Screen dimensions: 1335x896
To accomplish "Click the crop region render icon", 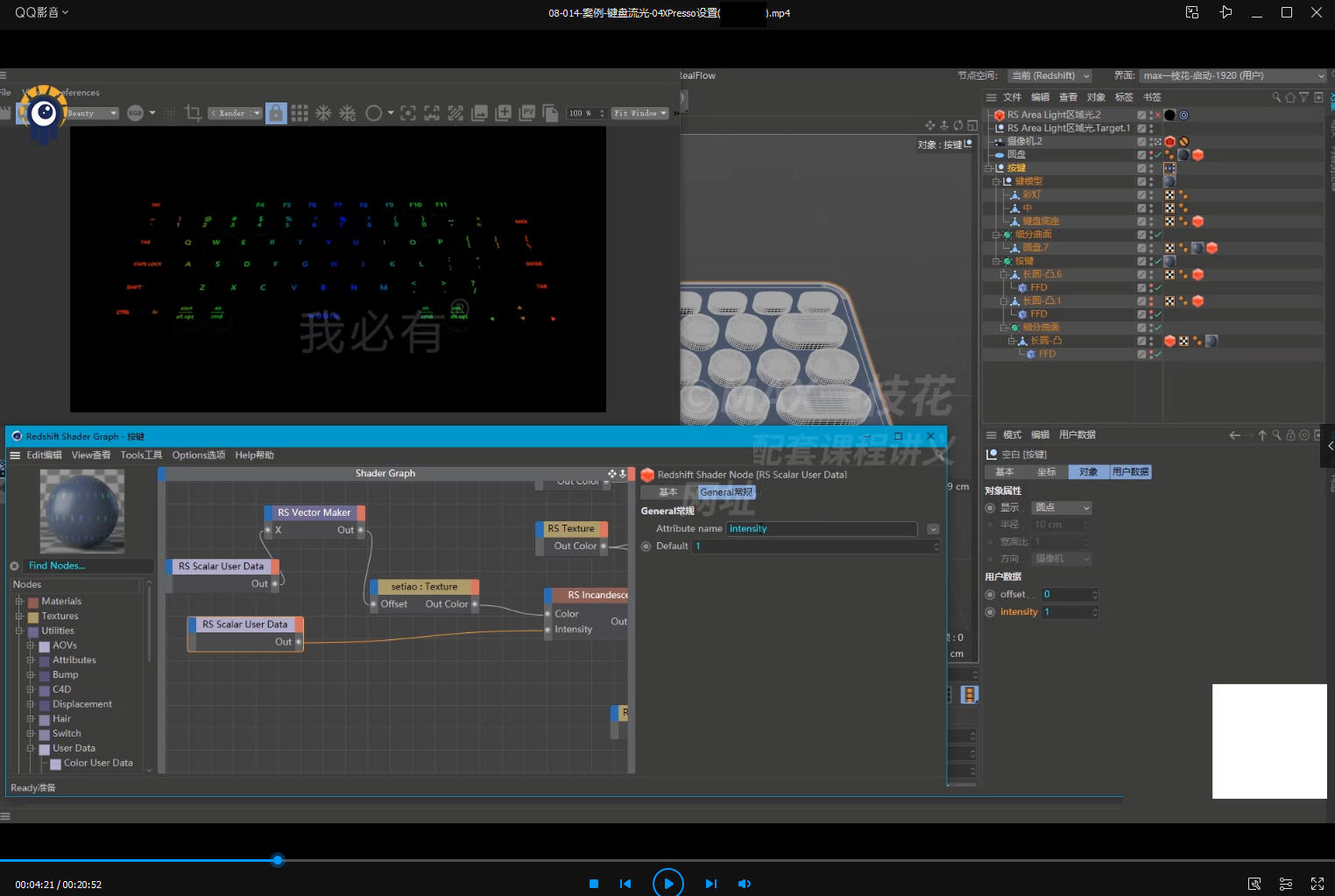I will (194, 113).
